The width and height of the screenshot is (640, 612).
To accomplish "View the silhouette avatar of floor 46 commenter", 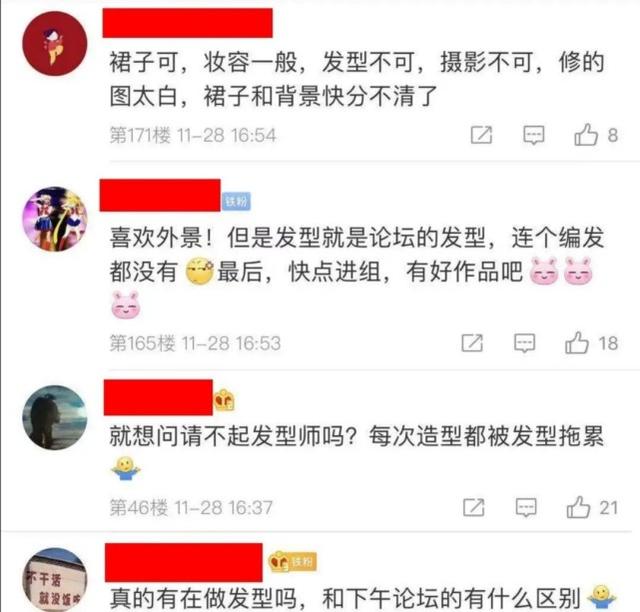I will [55, 417].
